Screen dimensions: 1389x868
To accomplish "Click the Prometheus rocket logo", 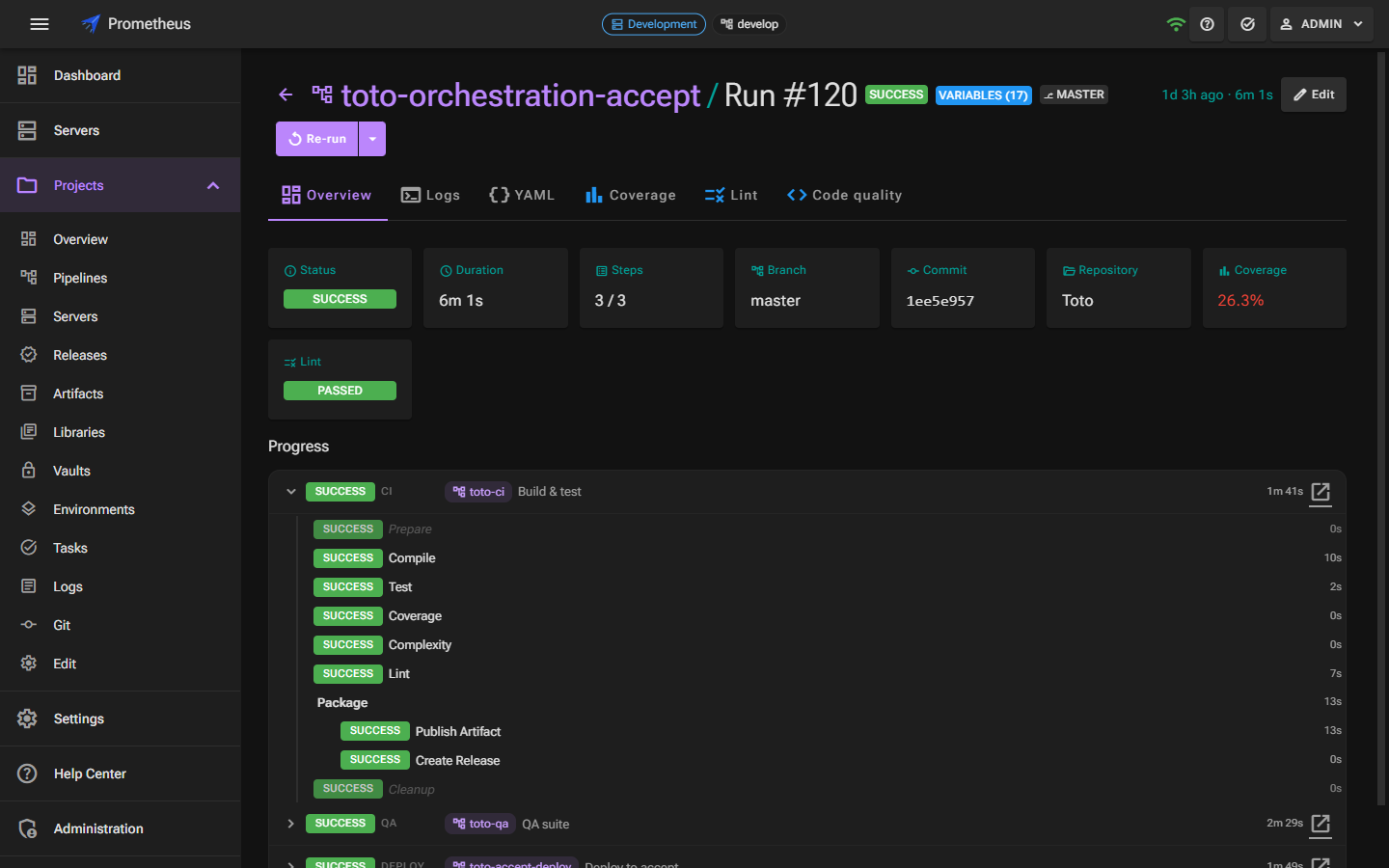I will (x=90, y=24).
